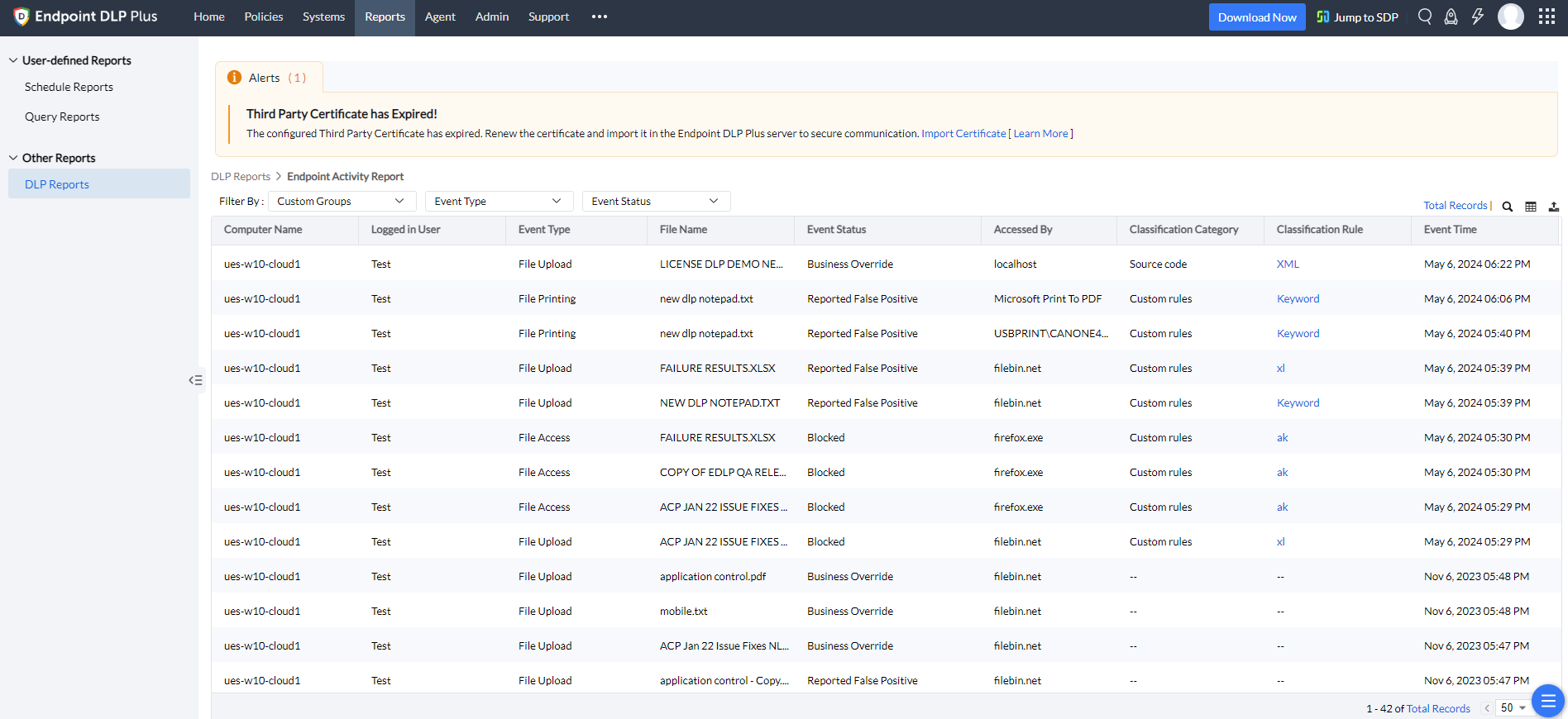Click Jump to SDP
The height and width of the screenshot is (719, 1568).
1357,17
